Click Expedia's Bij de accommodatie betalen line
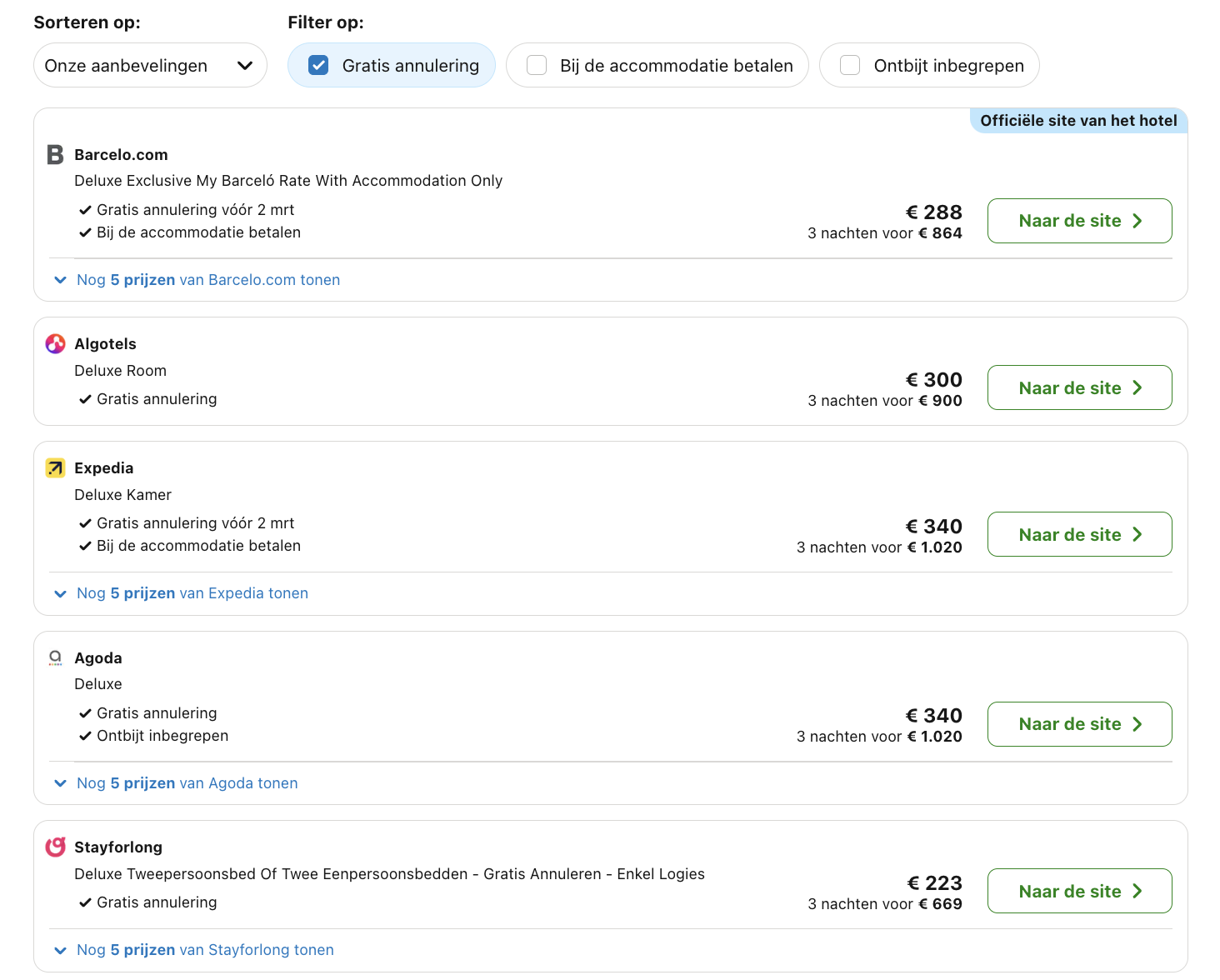 point(190,546)
